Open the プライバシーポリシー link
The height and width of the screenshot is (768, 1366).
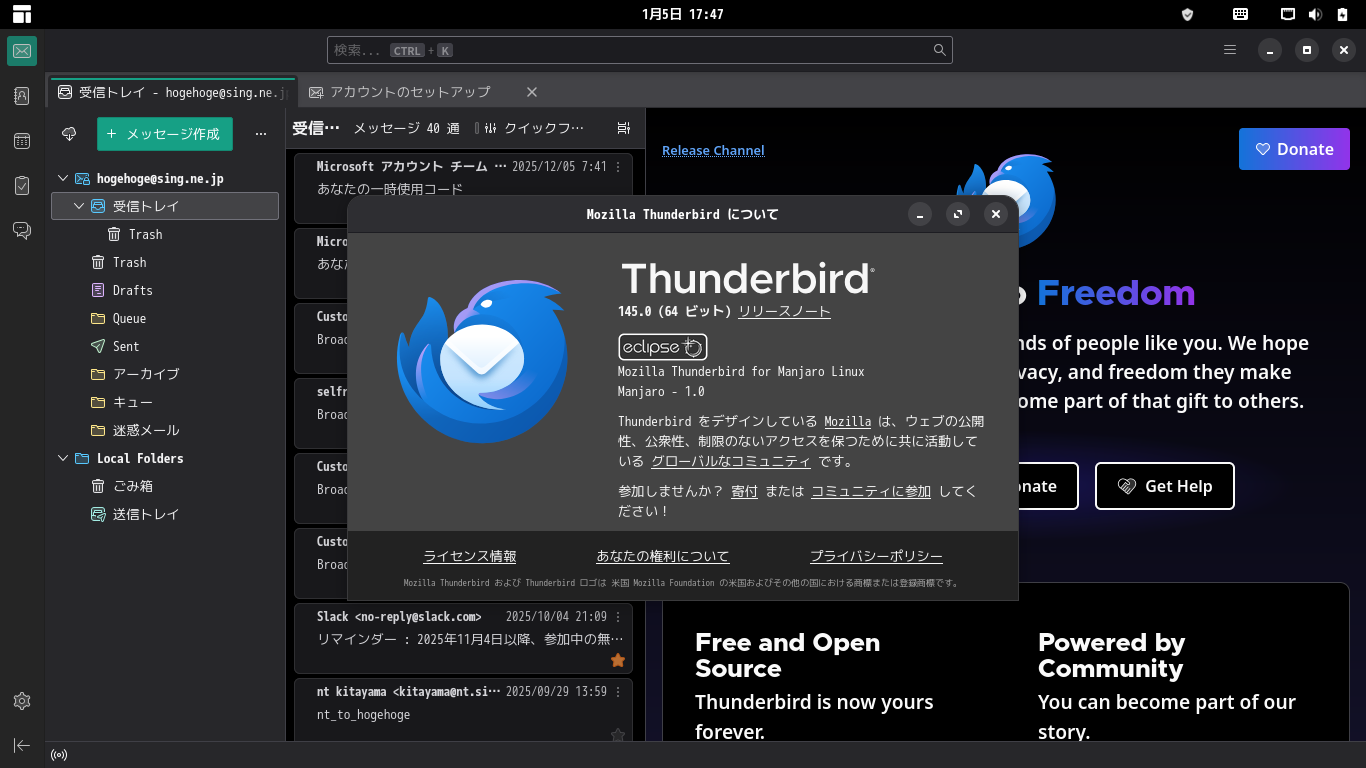coord(876,557)
